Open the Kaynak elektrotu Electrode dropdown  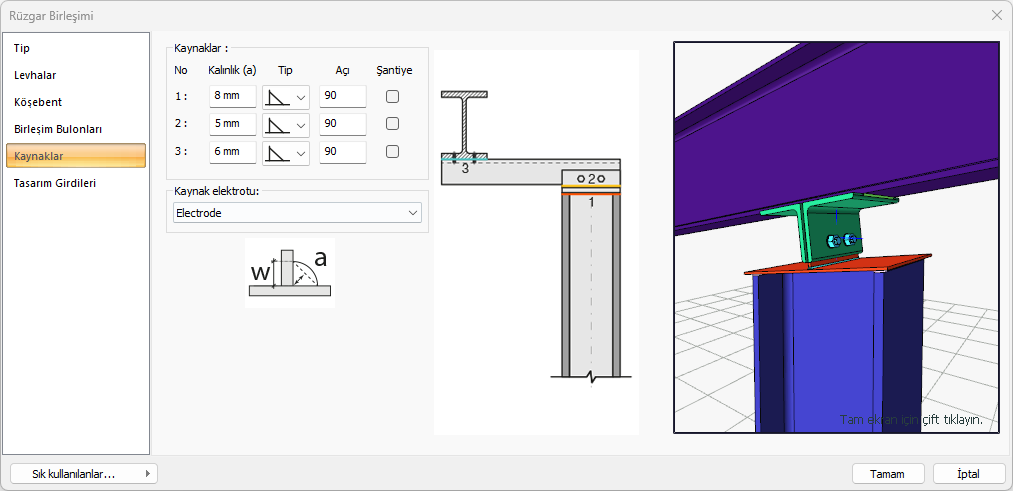297,213
